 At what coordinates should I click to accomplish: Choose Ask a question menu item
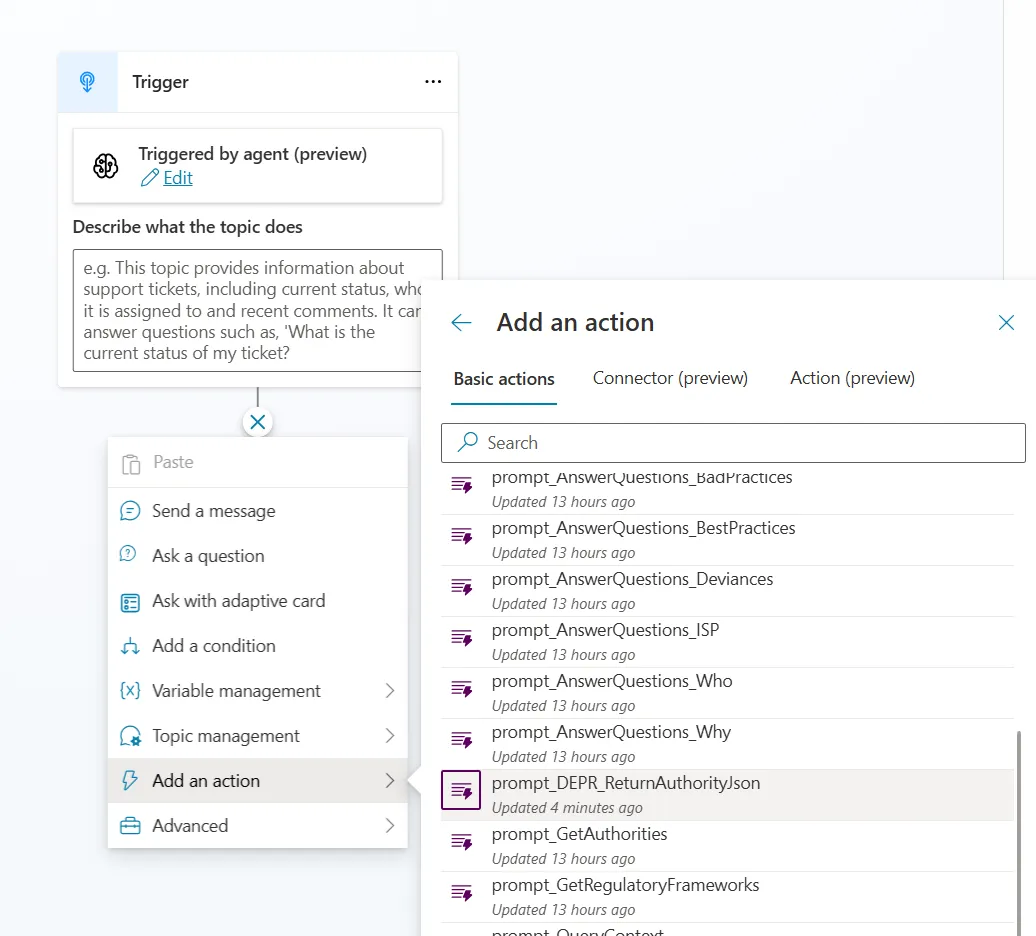258,556
